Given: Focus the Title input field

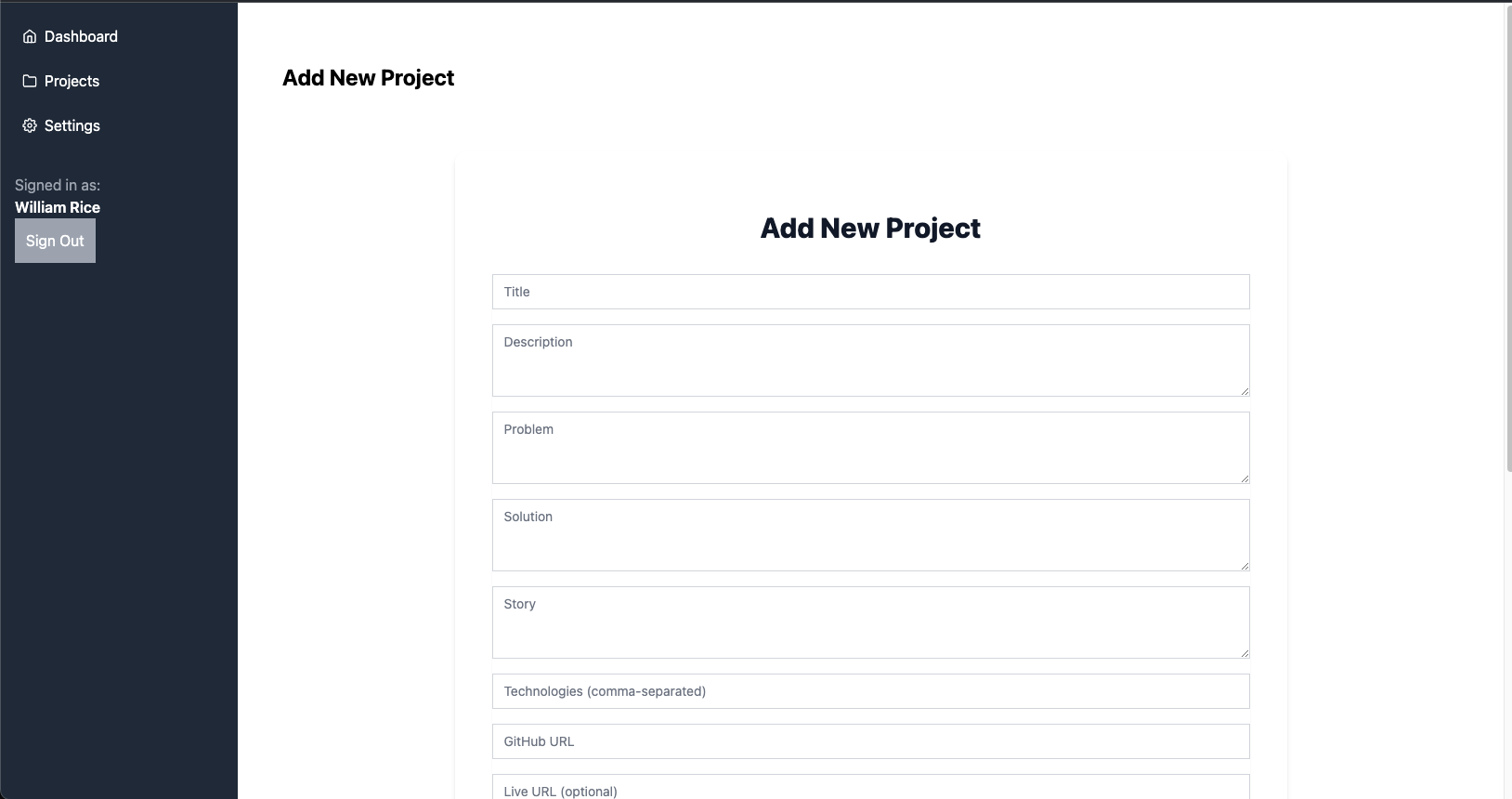Looking at the screenshot, I should pos(870,292).
